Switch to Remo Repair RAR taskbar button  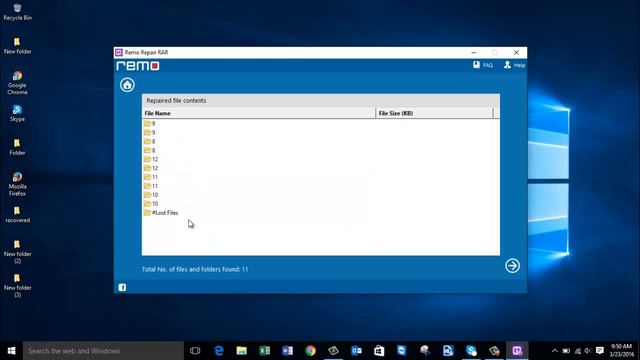pos(517,351)
